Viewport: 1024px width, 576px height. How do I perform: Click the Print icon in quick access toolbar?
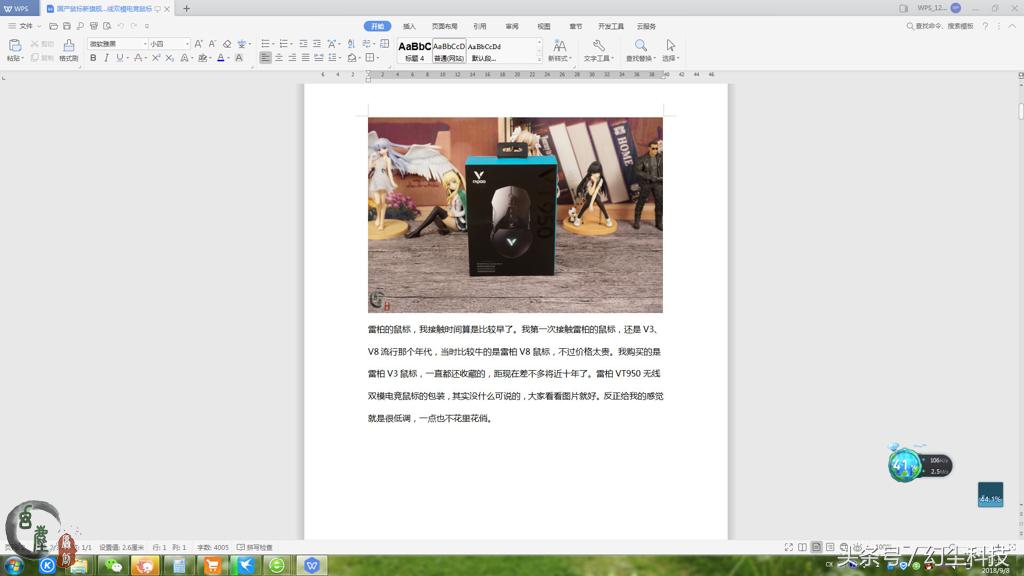coord(93,26)
